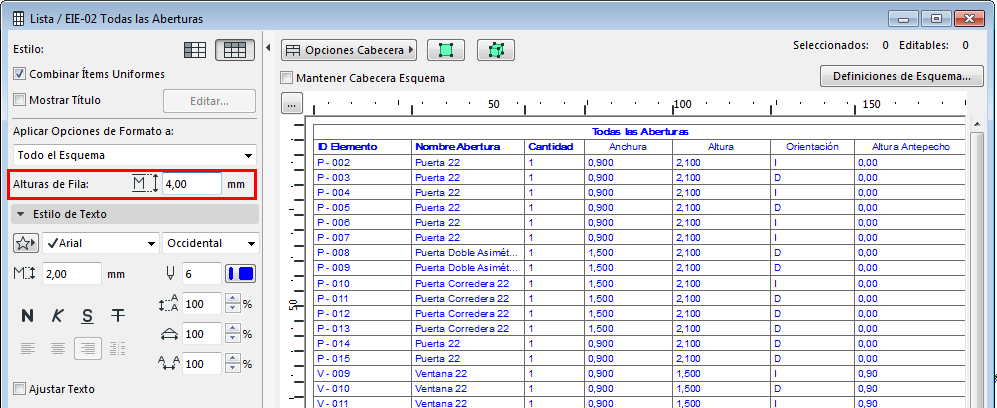Click the character width 100 field
This screenshot has height=408, width=997.
pos(202,334)
